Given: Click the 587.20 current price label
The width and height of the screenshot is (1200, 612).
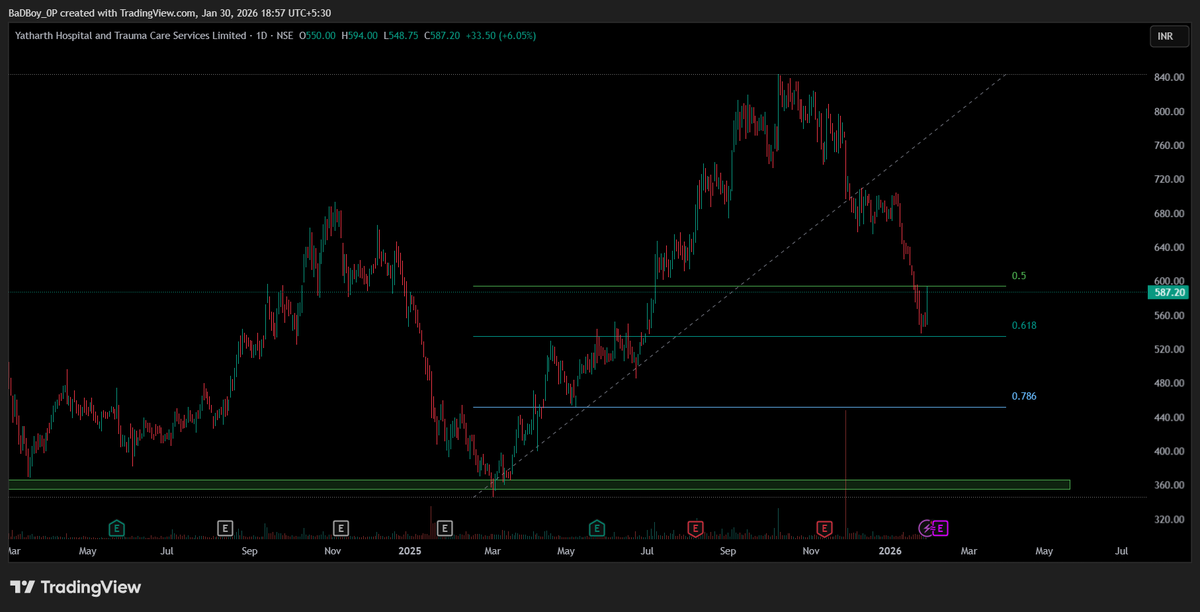Looking at the screenshot, I should pyautogui.click(x=1168, y=292).
